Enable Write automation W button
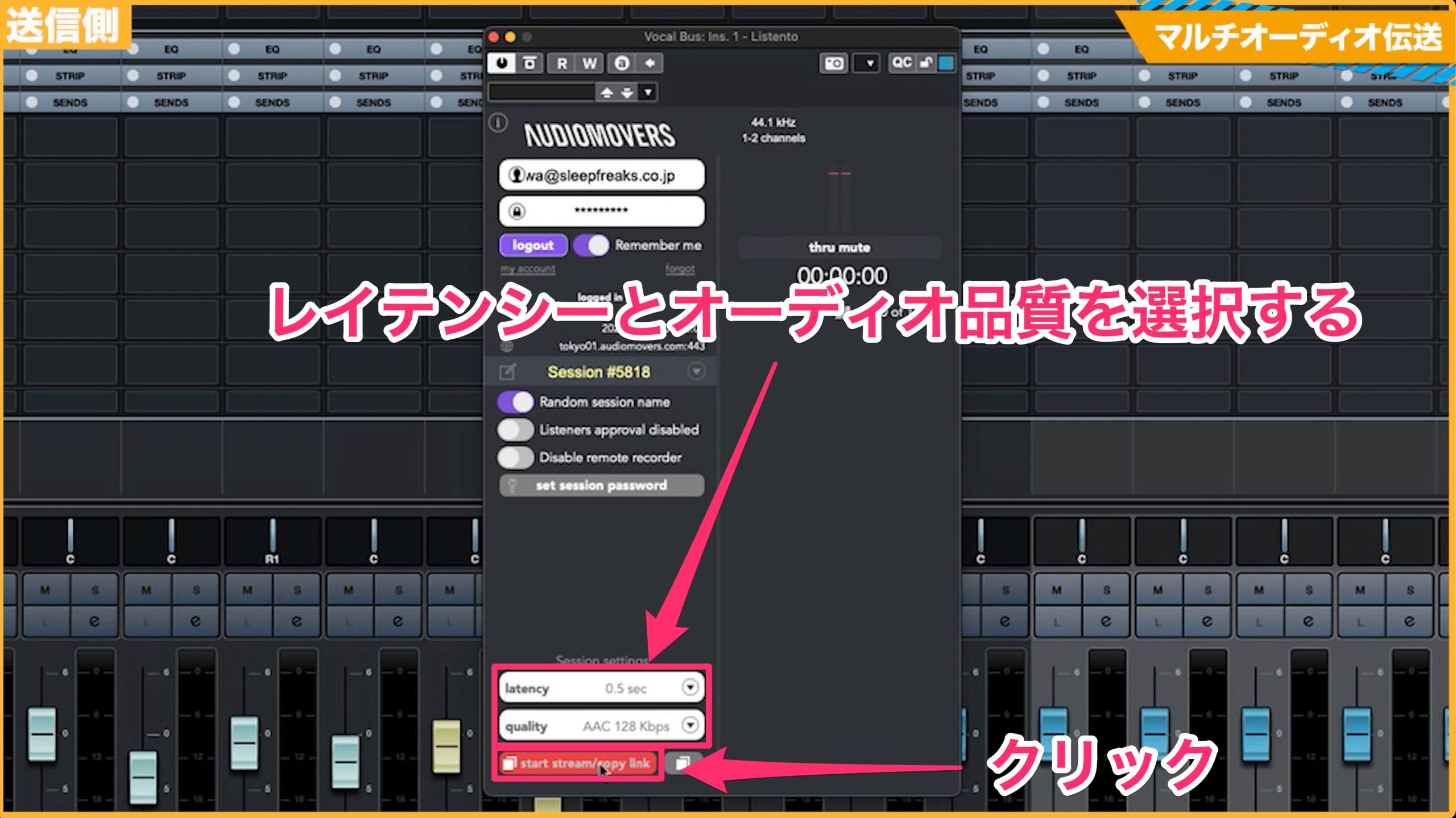 [x=590, y=63]
